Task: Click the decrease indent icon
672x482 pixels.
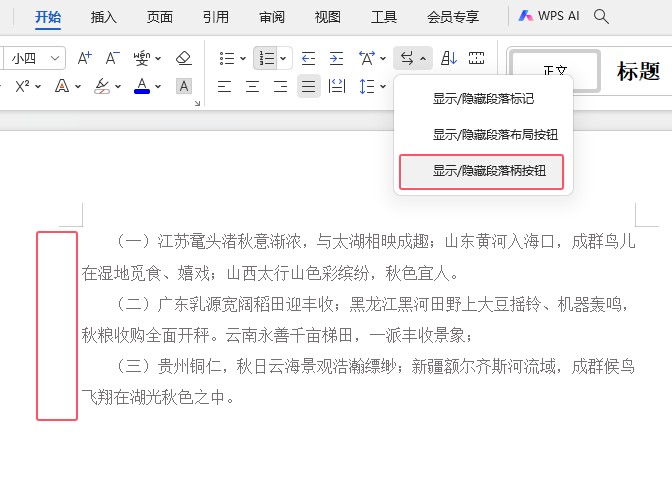Action: 308,58
